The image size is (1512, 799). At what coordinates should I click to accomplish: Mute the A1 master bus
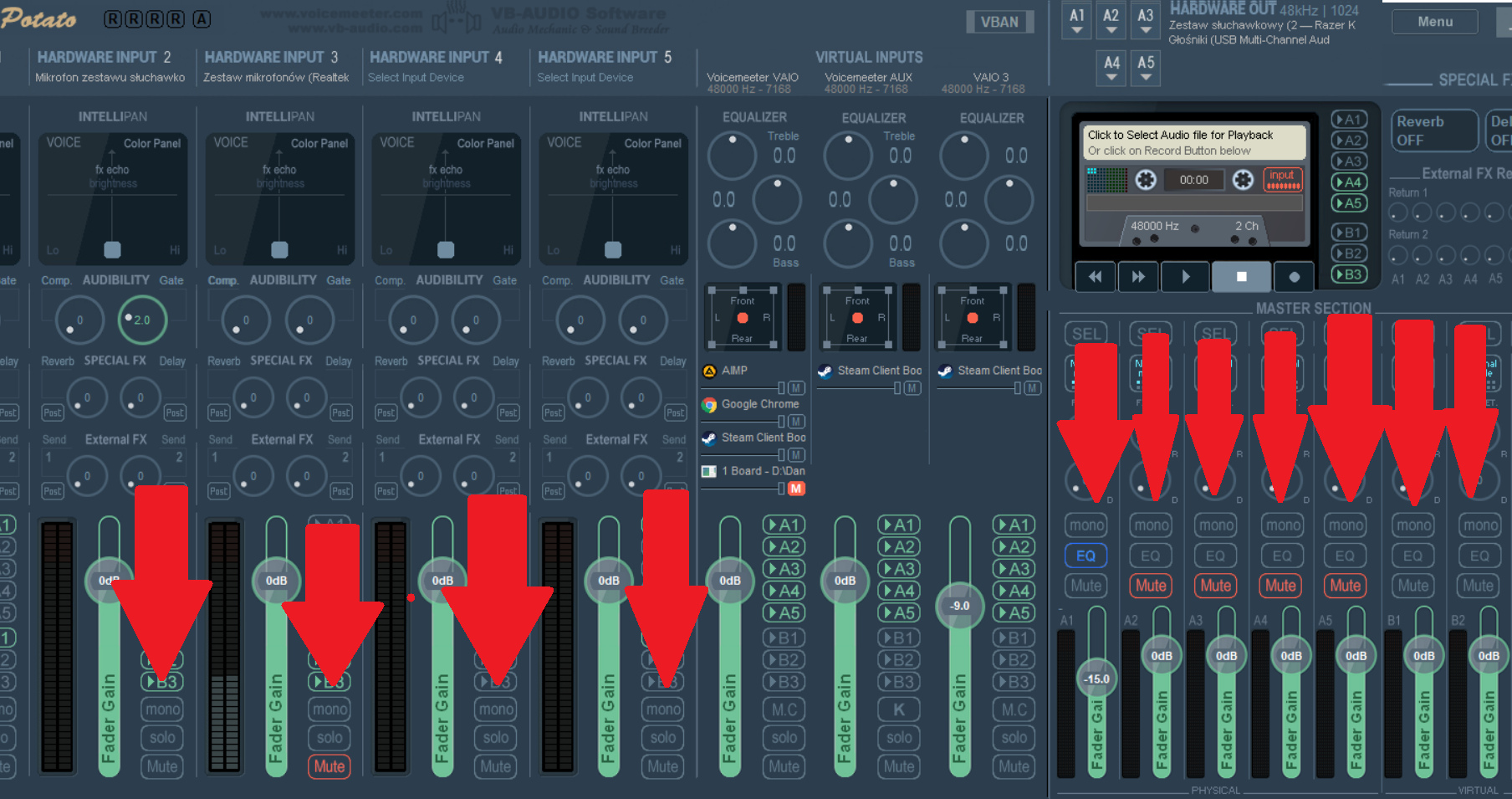[1086, 586]
